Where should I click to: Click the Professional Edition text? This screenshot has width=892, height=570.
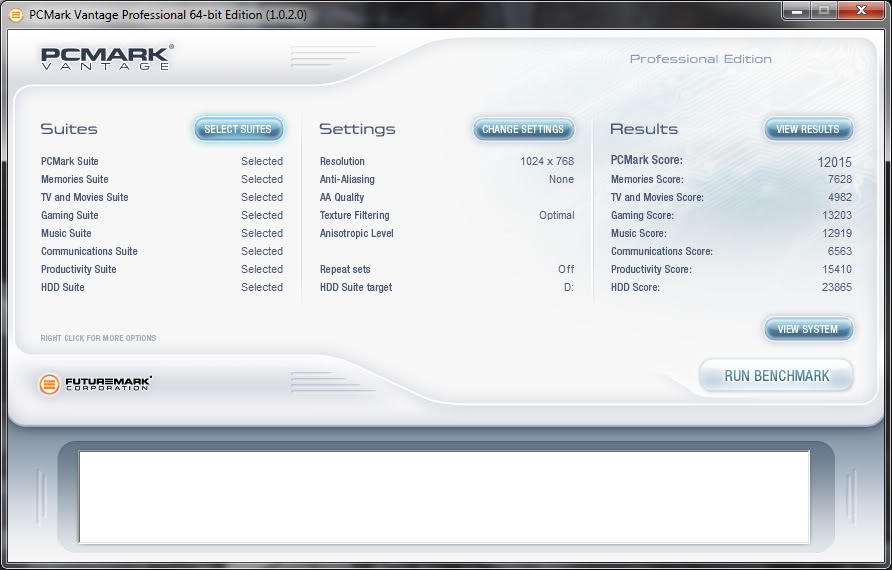click(701, 59)
